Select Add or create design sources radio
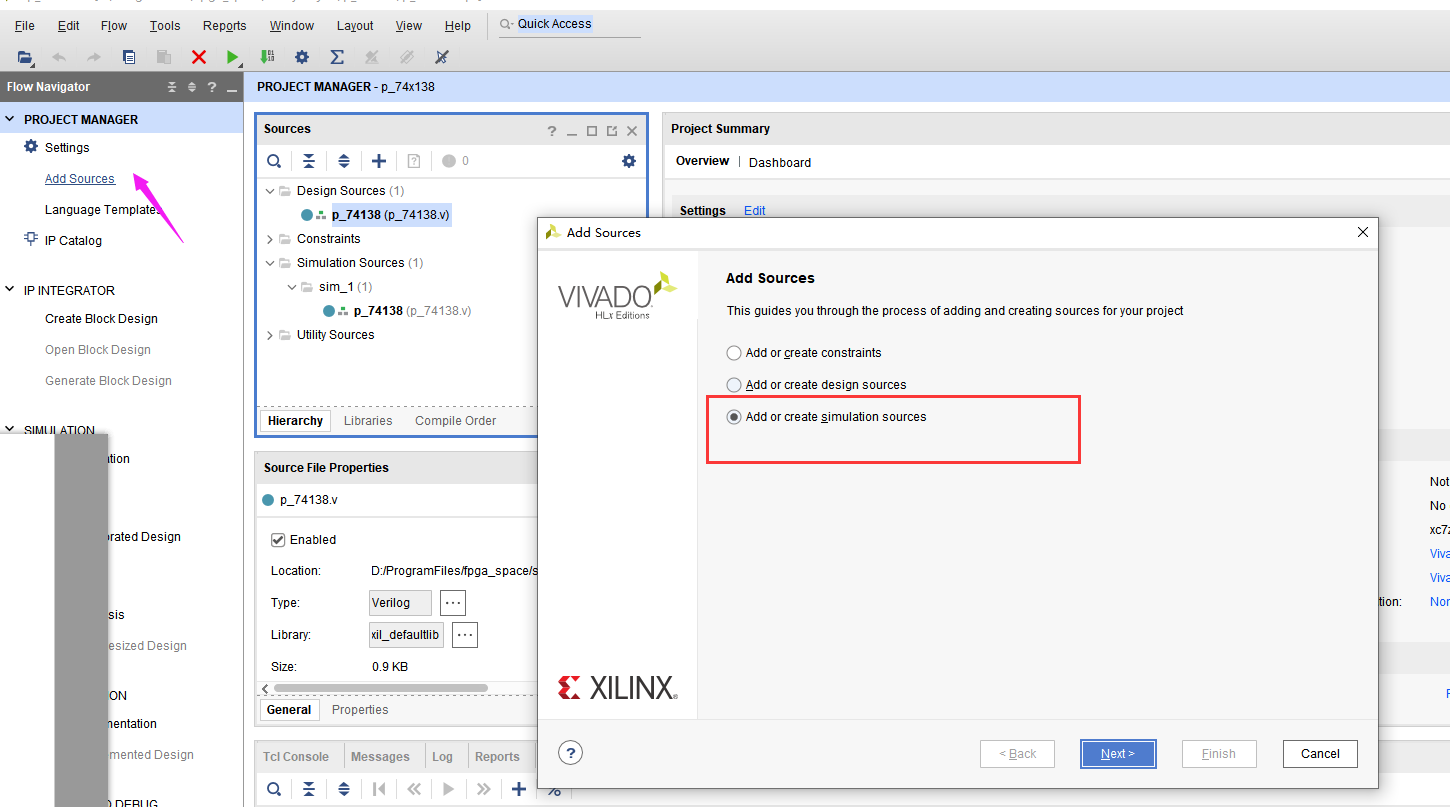Viewport: 1450px width, 807px height. tap(734, 385)
